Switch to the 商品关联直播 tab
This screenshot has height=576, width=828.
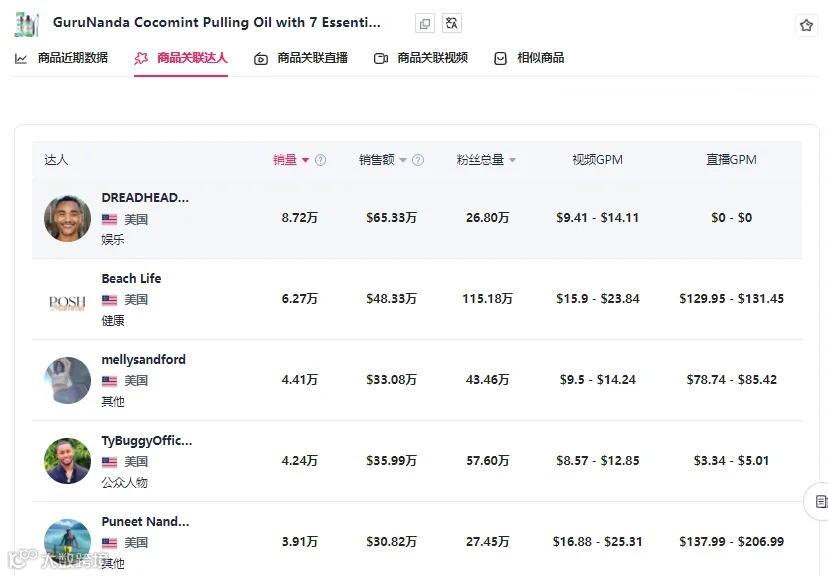[301, 58]
